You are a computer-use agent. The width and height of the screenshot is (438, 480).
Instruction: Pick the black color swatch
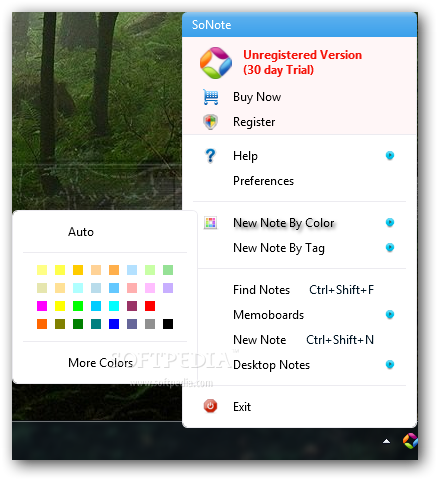168,324
